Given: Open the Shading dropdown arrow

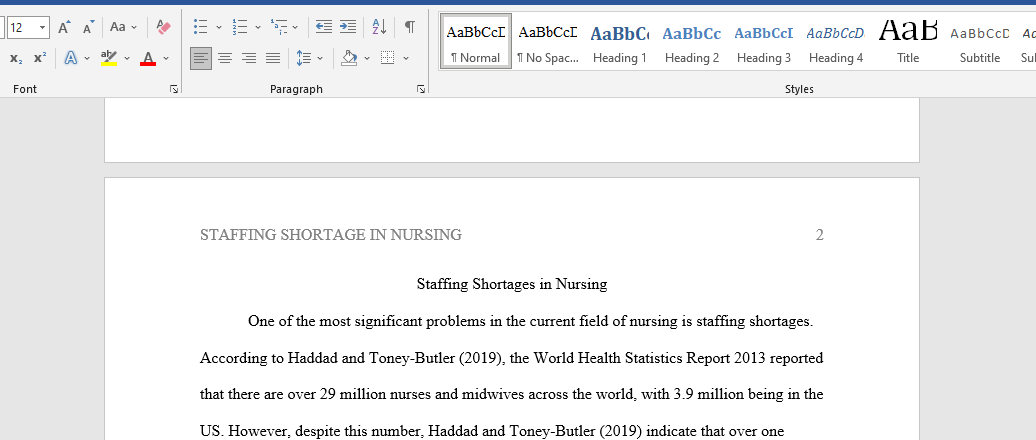Looking at the screenshot, I should 367,58.
